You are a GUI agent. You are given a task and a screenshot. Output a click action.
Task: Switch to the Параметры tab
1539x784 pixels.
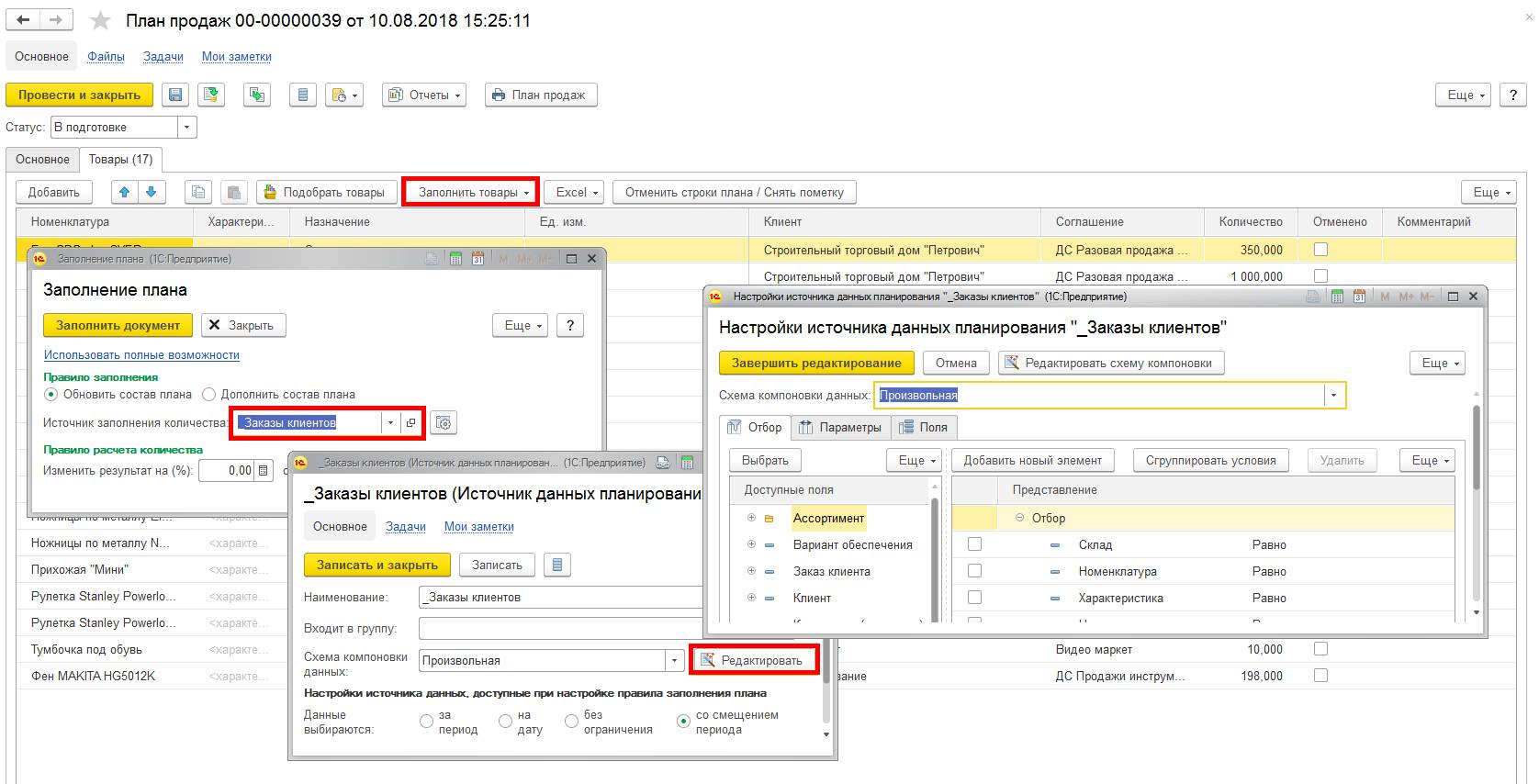point(839,427)
